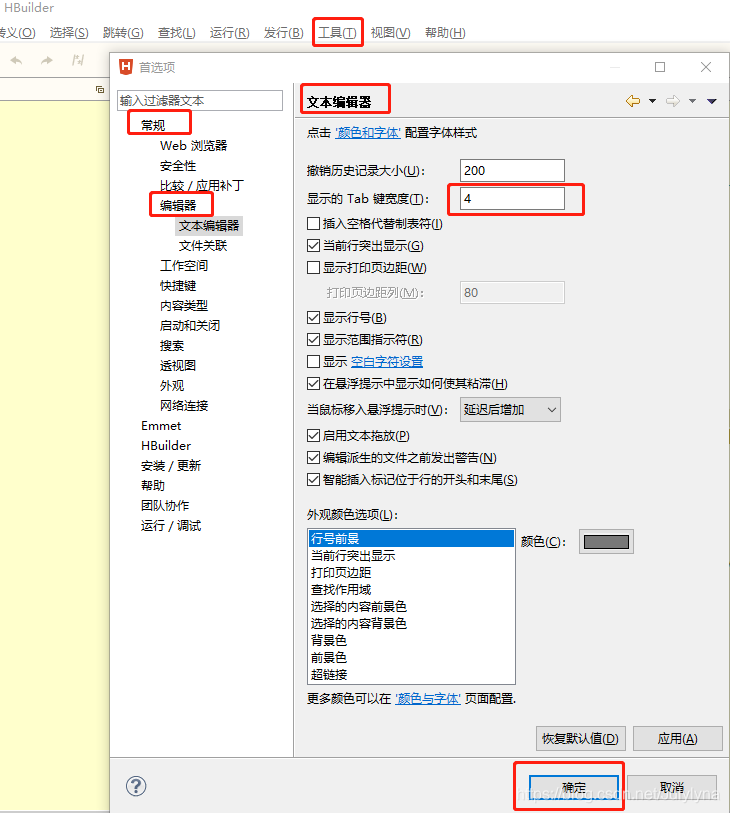Click the Tab width input field

tap(512, 199)
